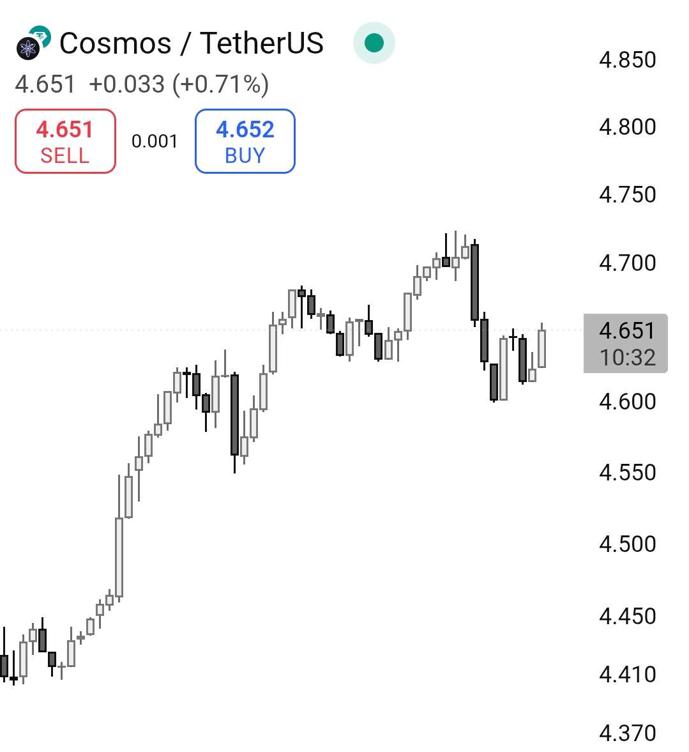The height and width of the screenshot is (752, 689).
Task: Select the gray current price label showing 10:32
Action: click(x=626, y=343)
